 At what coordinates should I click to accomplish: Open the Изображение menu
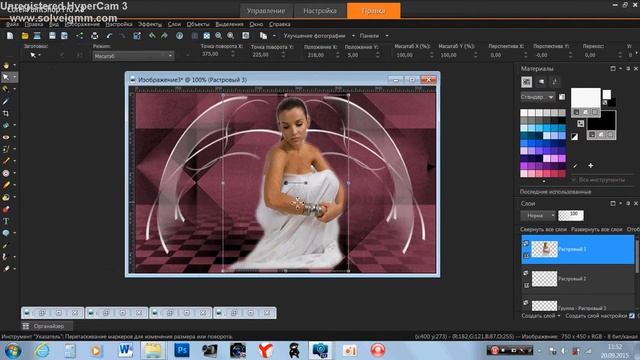coord(82,24)
